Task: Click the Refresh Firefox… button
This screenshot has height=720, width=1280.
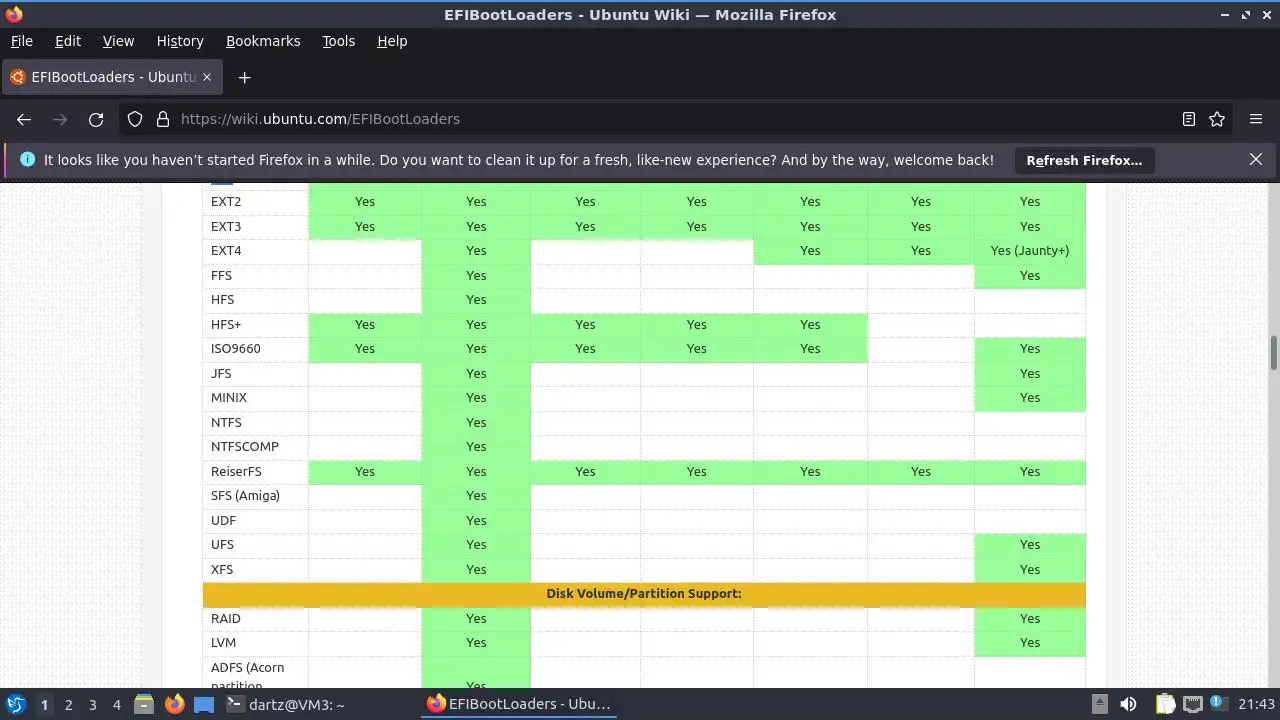Action: [x=1084, y=160]
